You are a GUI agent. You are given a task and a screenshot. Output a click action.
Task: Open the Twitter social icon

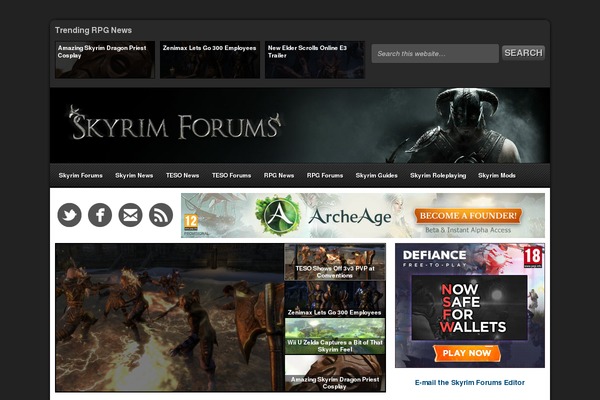[x=69, y=215]
